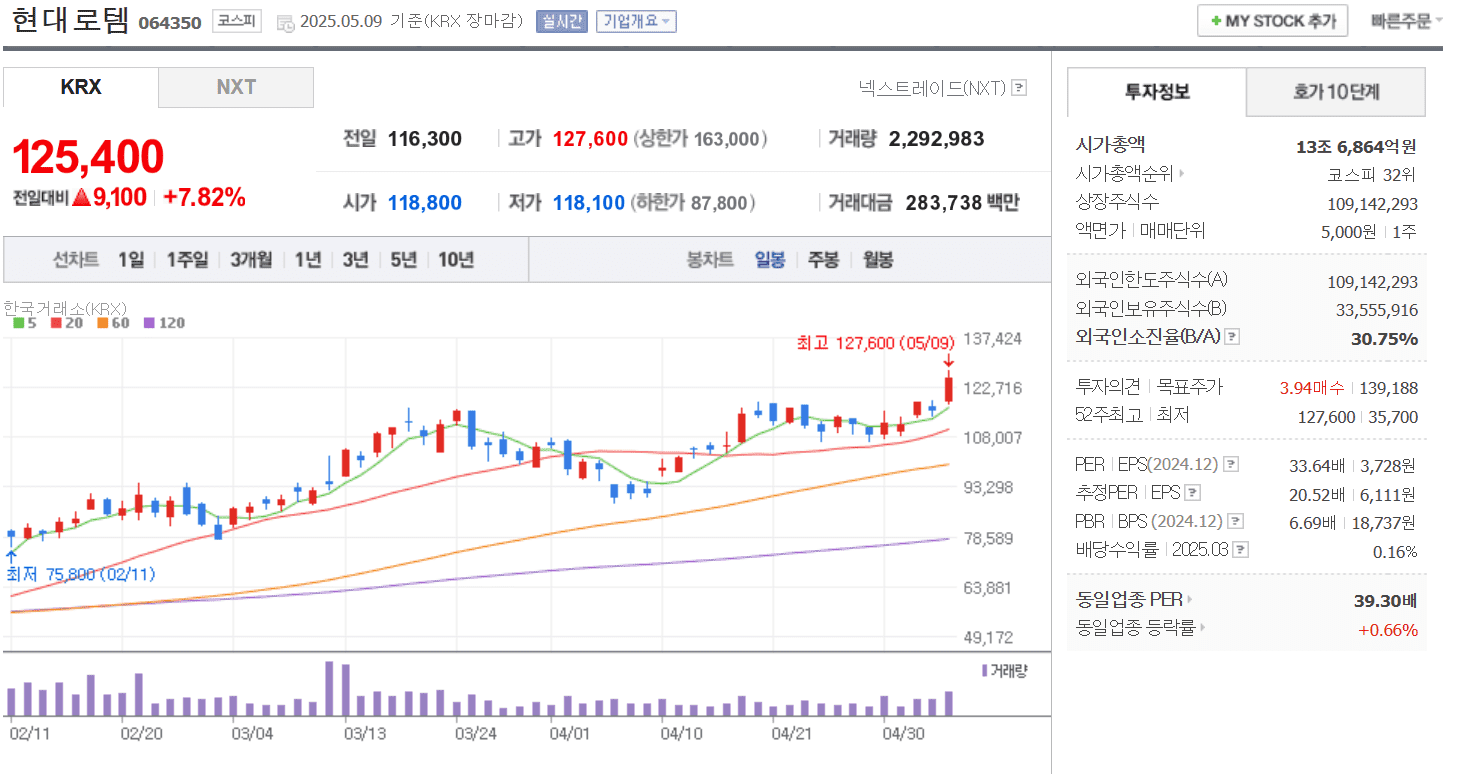Image resolution: width=1471 pixels, height=774 pixels.
Task: Click the 3.94매수 investment opinion value
Action: tap(1314, 388)
